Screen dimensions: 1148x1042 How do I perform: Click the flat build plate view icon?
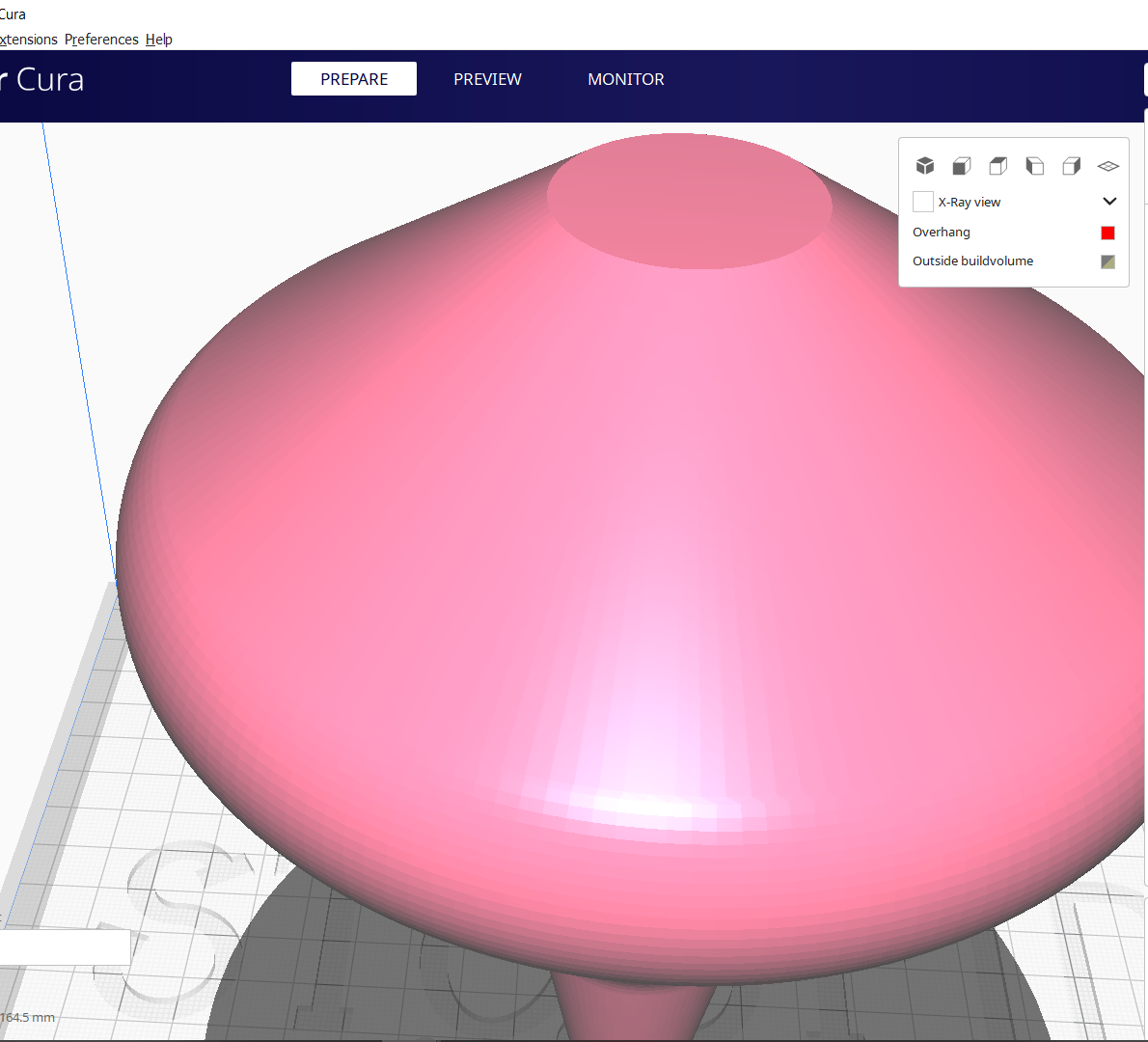click(x=1107, y=165)
